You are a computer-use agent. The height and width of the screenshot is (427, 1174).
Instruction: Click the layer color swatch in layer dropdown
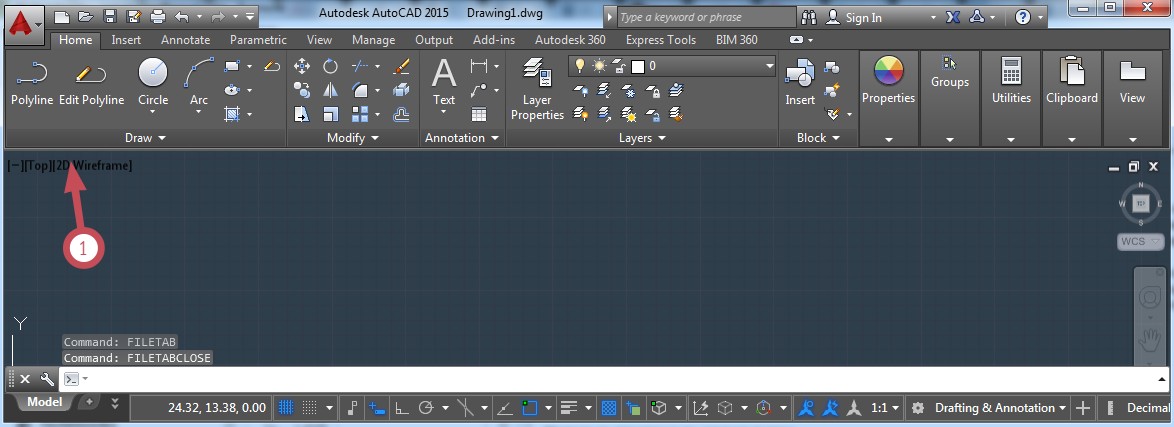(x=638, y=67)
